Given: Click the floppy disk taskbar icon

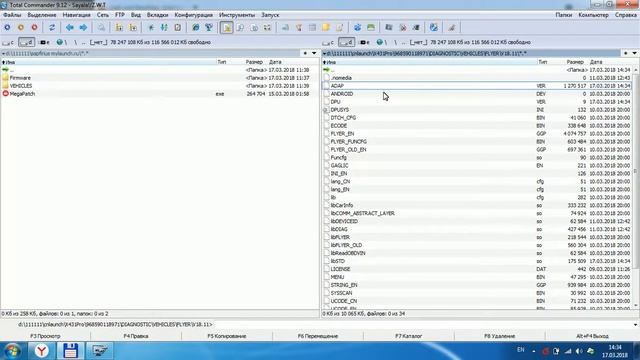Looking at the screenshot, I should pos(70,351).
